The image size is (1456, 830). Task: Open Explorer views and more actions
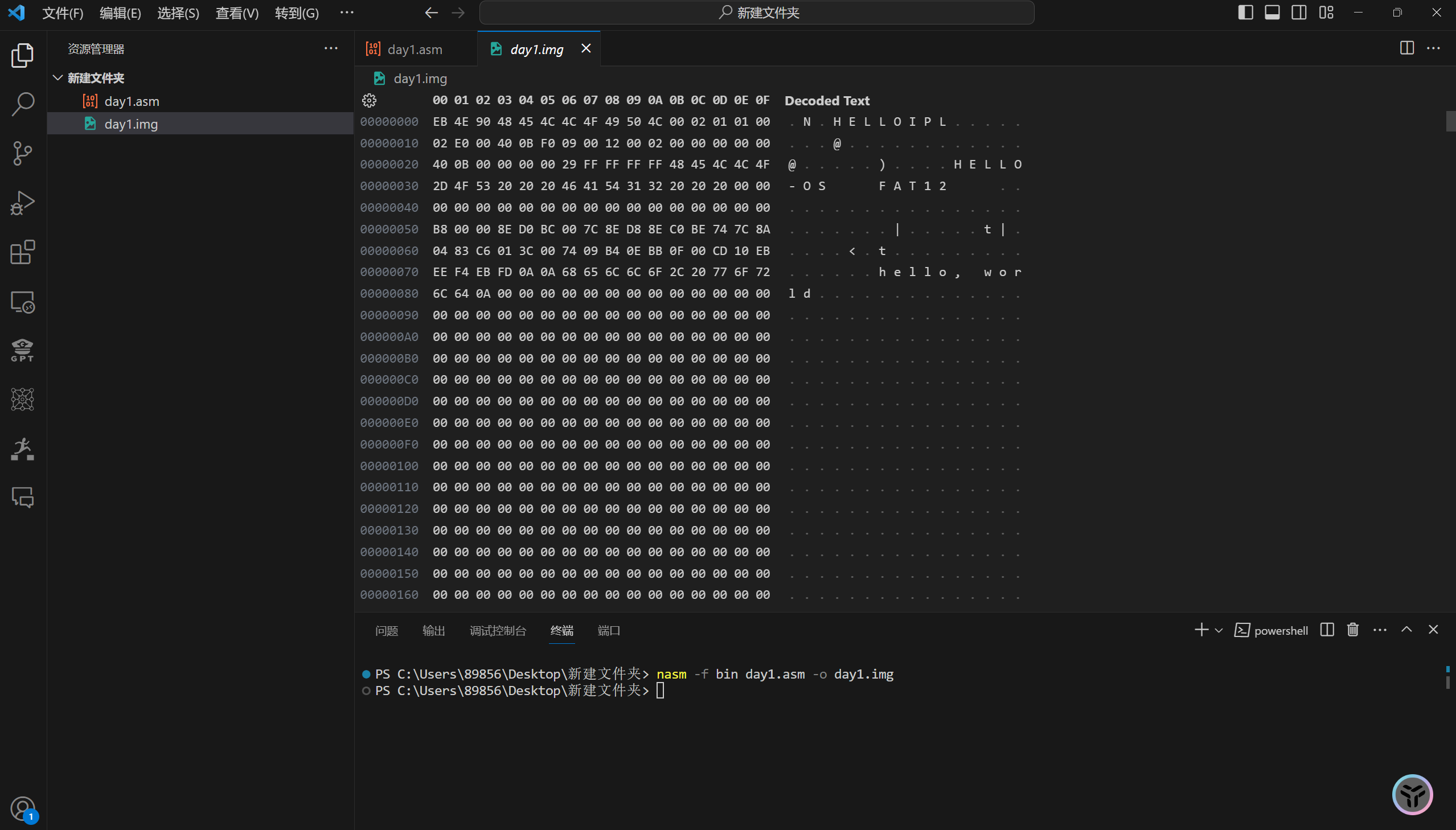[x=331, y=48]
